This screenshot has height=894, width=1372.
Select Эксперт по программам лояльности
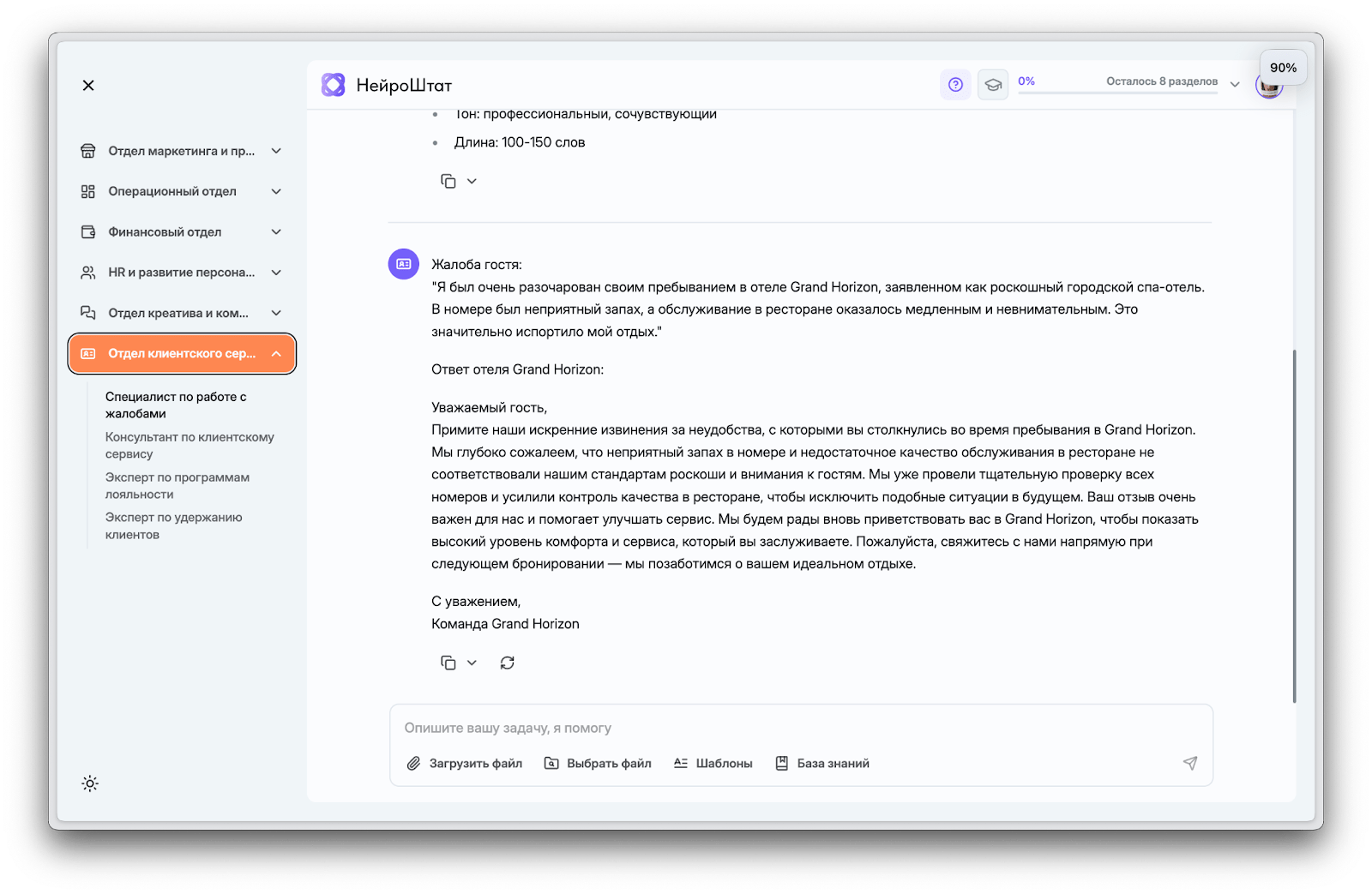click(x=178, y=485)
